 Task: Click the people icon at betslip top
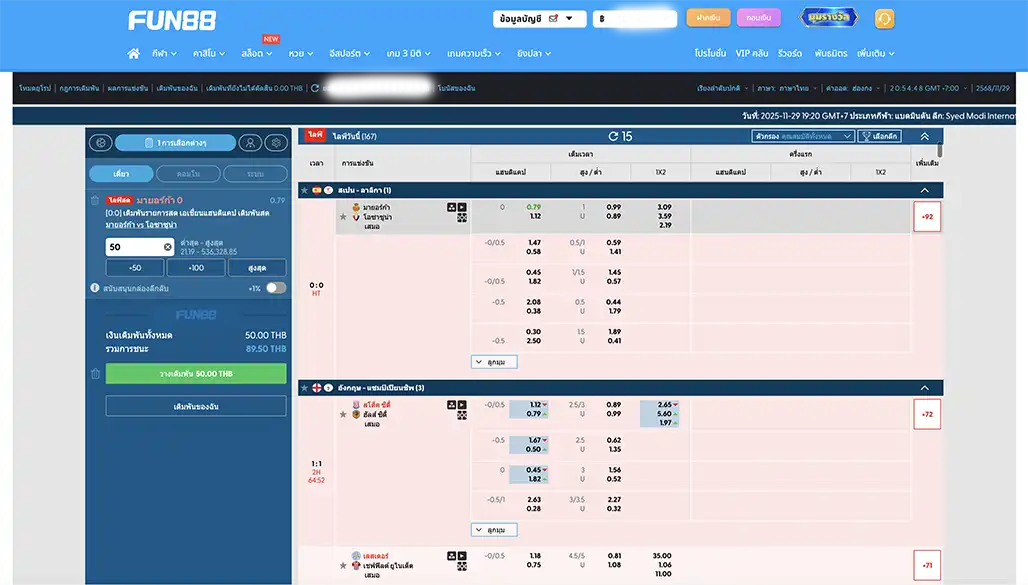[x=250, y=142]
